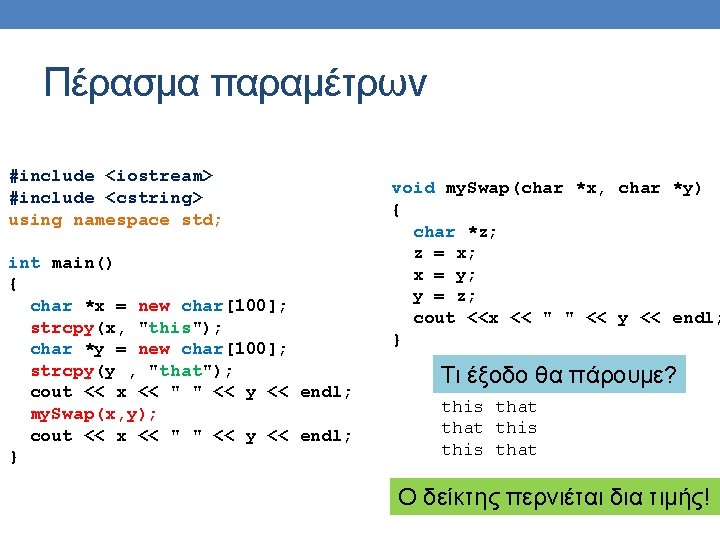The image size is (720, 540).
Task: Click the line 'char *y = new char[100];'
Action: pos(158,349)
